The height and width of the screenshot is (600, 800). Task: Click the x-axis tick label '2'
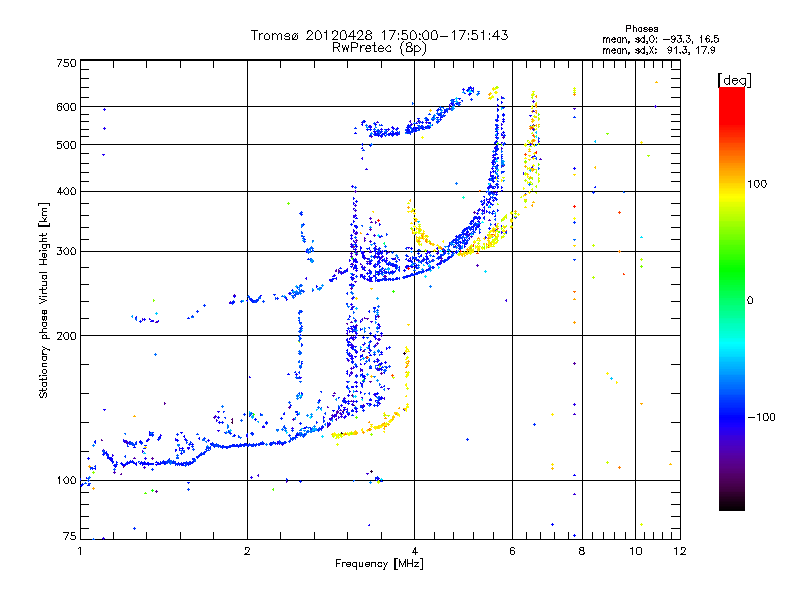pos(247,551)
